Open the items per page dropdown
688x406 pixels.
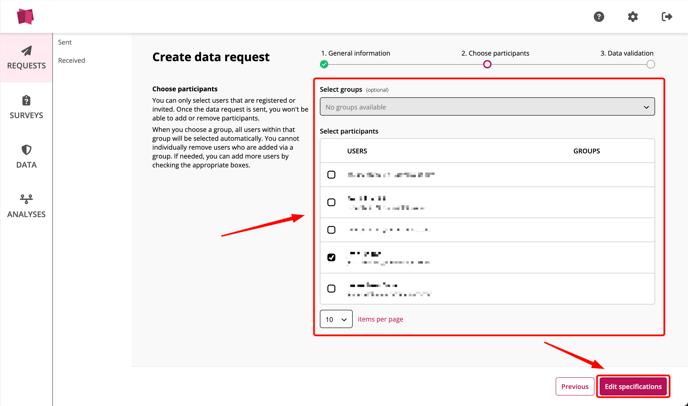[x=336, y=319]
